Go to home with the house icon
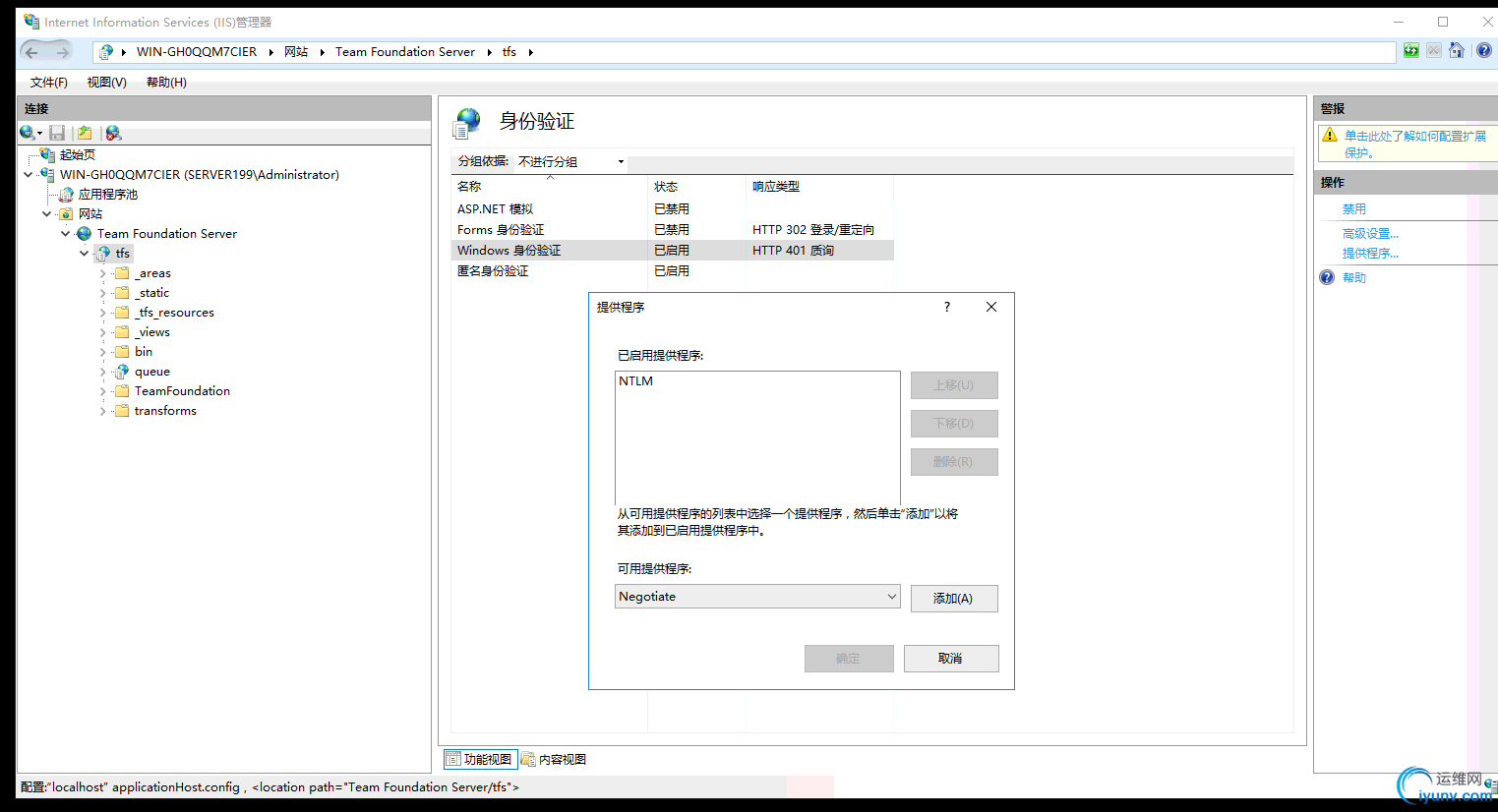 pyautogui.click(x=1457, y=51)
